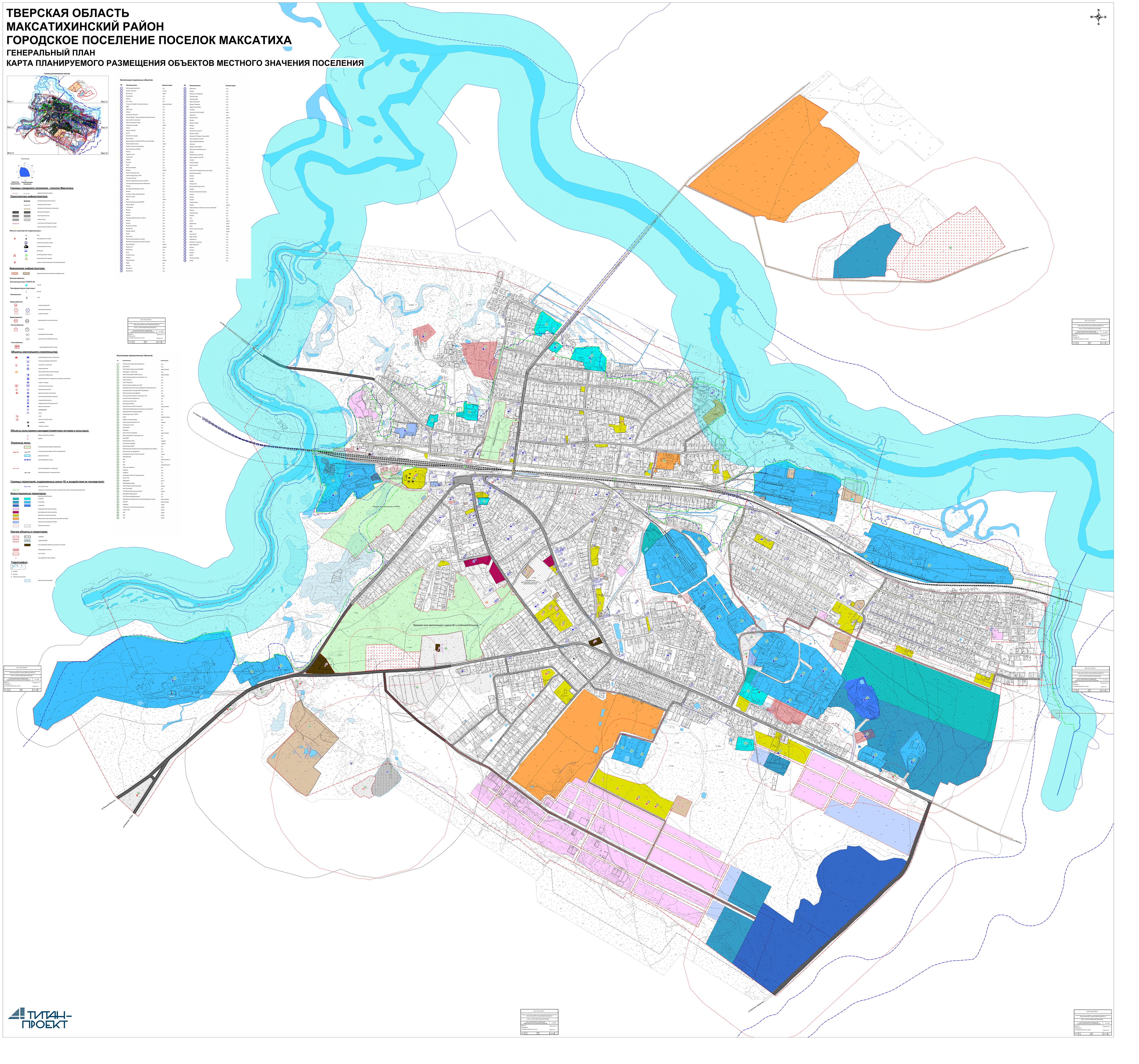
Task: Click the red anchor small-boat pier symbol
Action: pyautogui.click(x=17, y=419)
